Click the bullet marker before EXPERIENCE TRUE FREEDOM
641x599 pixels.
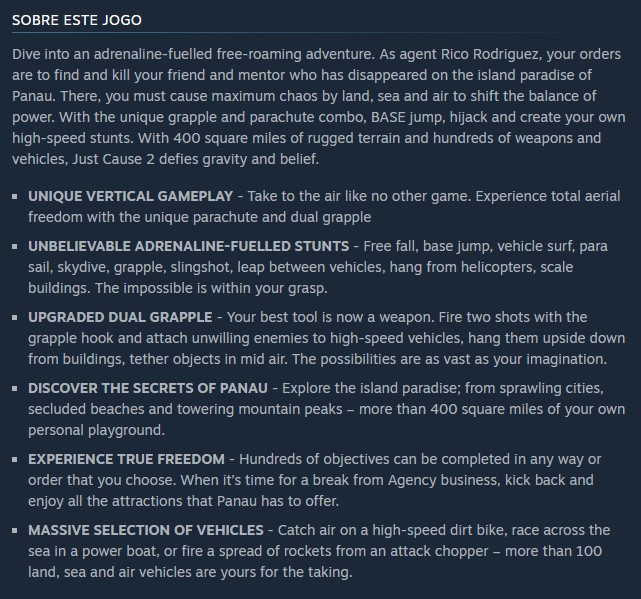pyautogui.click(x=16, y=460)
